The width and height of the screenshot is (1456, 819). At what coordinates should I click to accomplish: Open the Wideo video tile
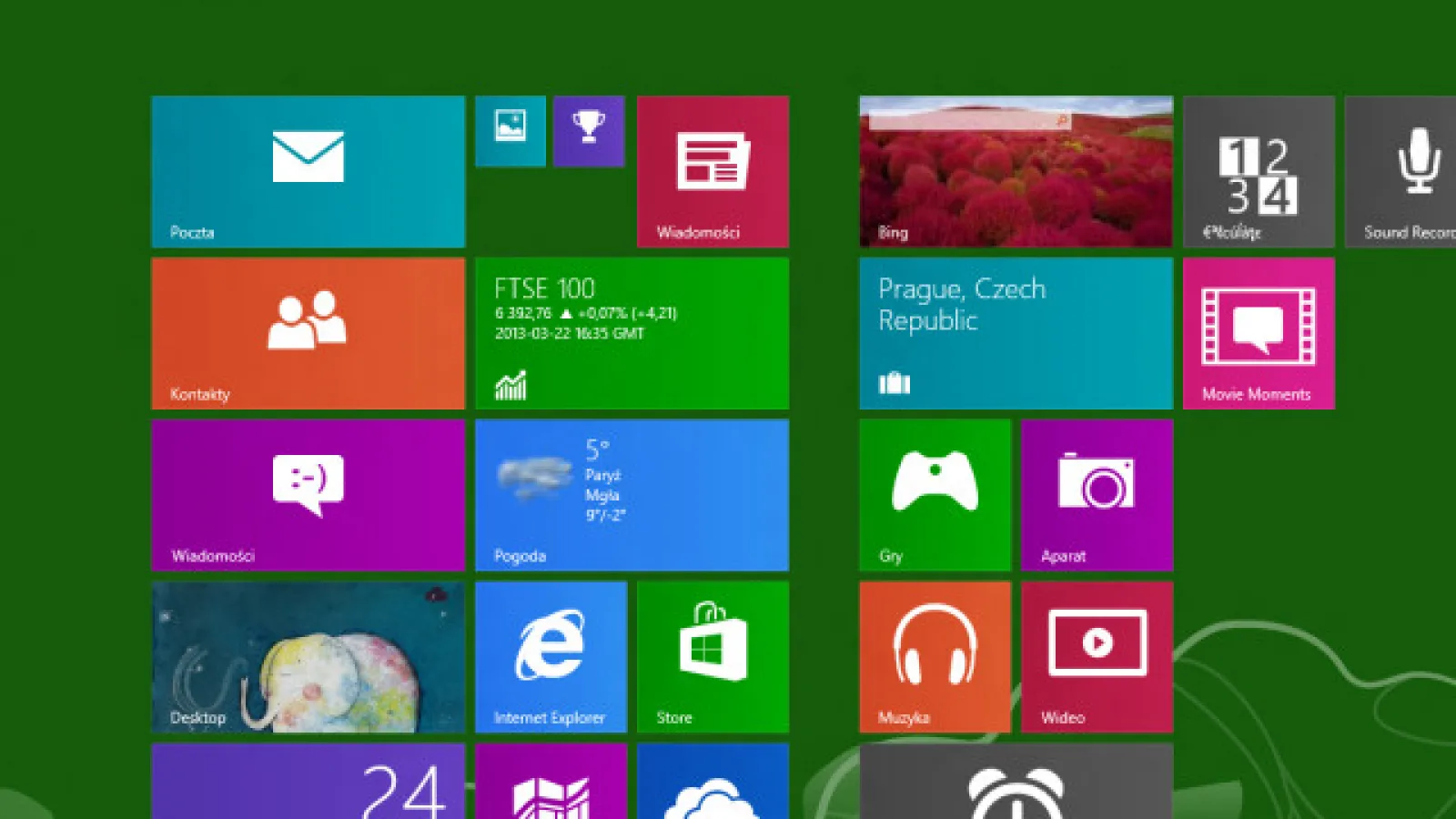pos(1097,657)
